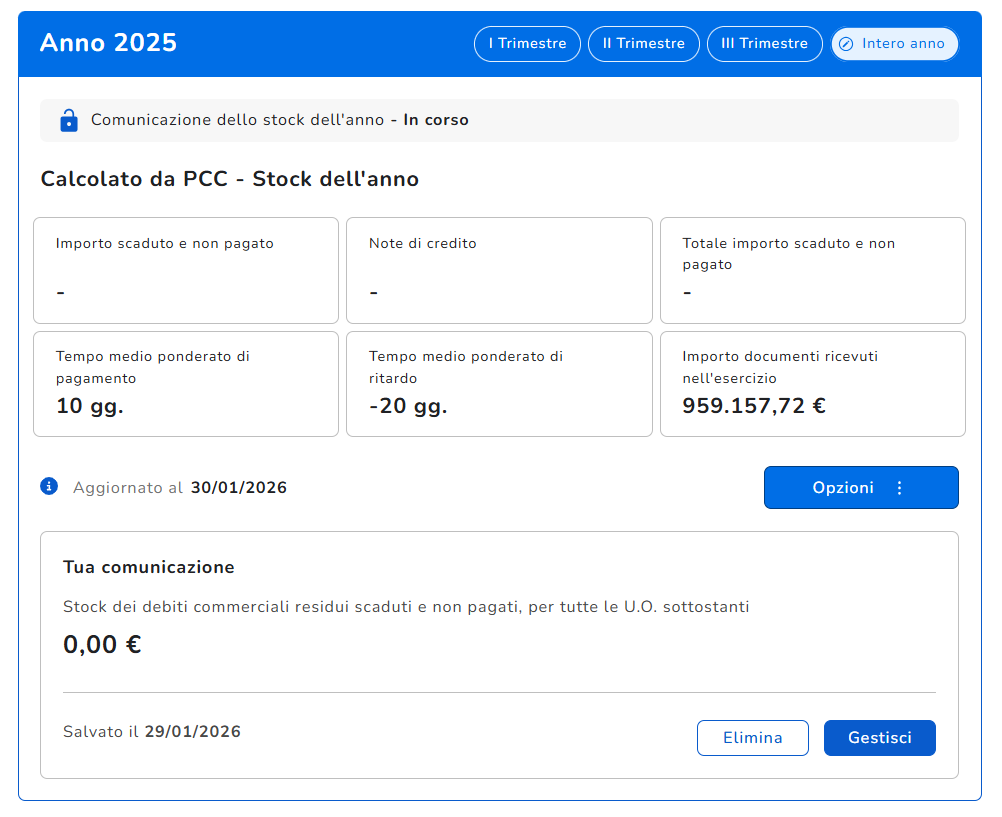This screenshot has height=817, width=1002.
Task: Select the Importo scaduto e non pagato card
Action: point(186,270)
